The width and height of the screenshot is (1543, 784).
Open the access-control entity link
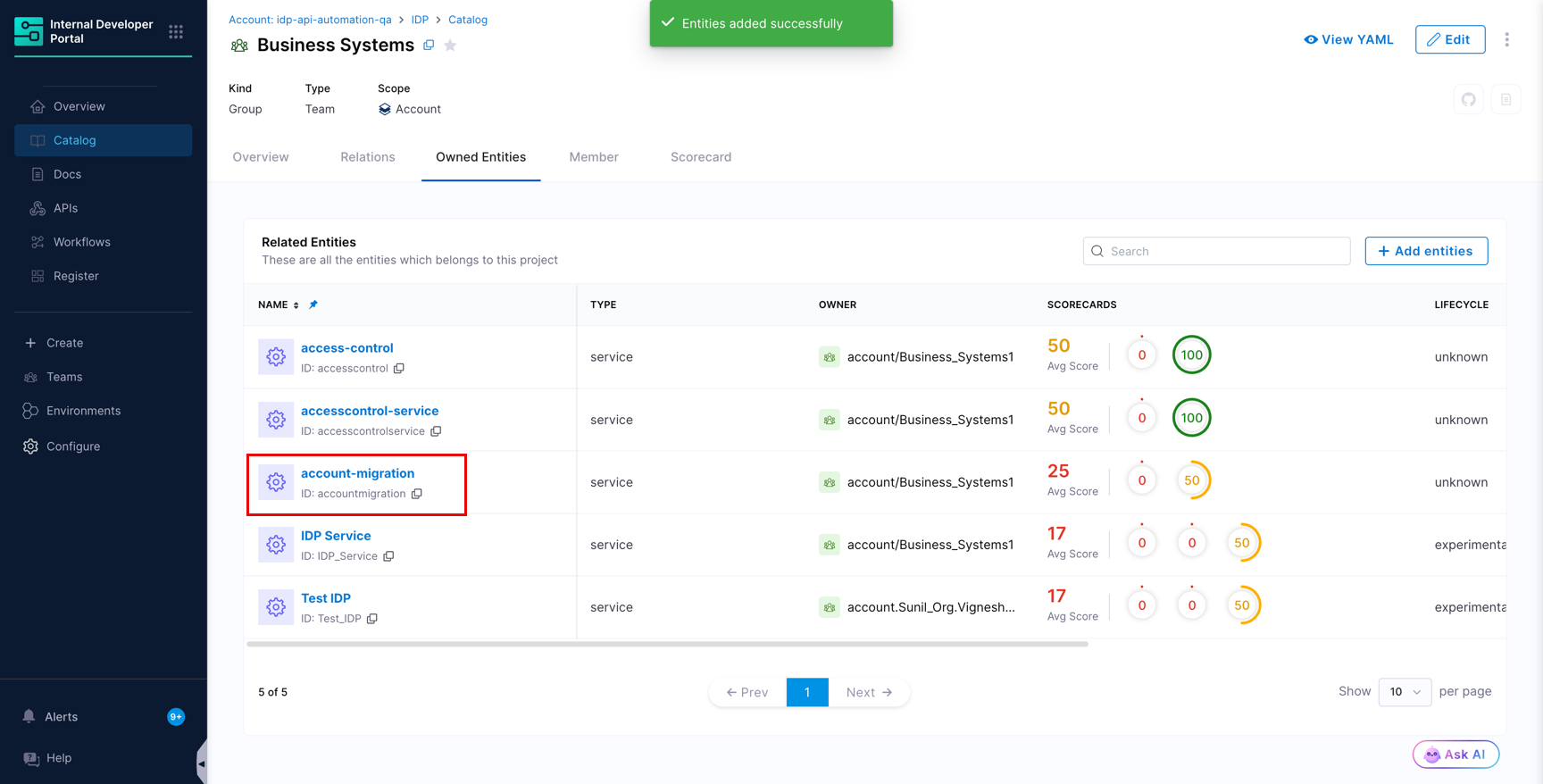347,348
